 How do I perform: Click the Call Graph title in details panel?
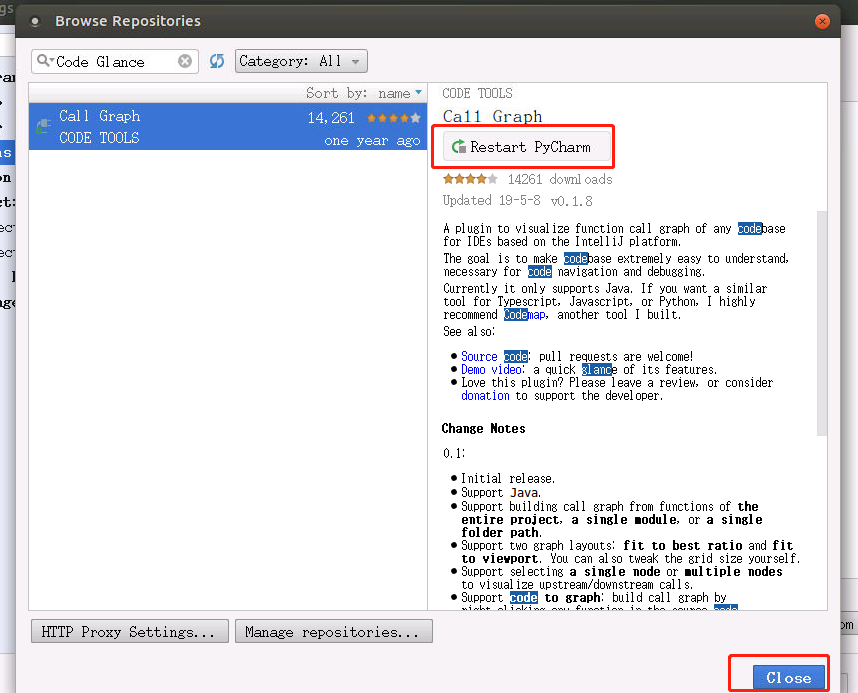click(x=492, y=116)
